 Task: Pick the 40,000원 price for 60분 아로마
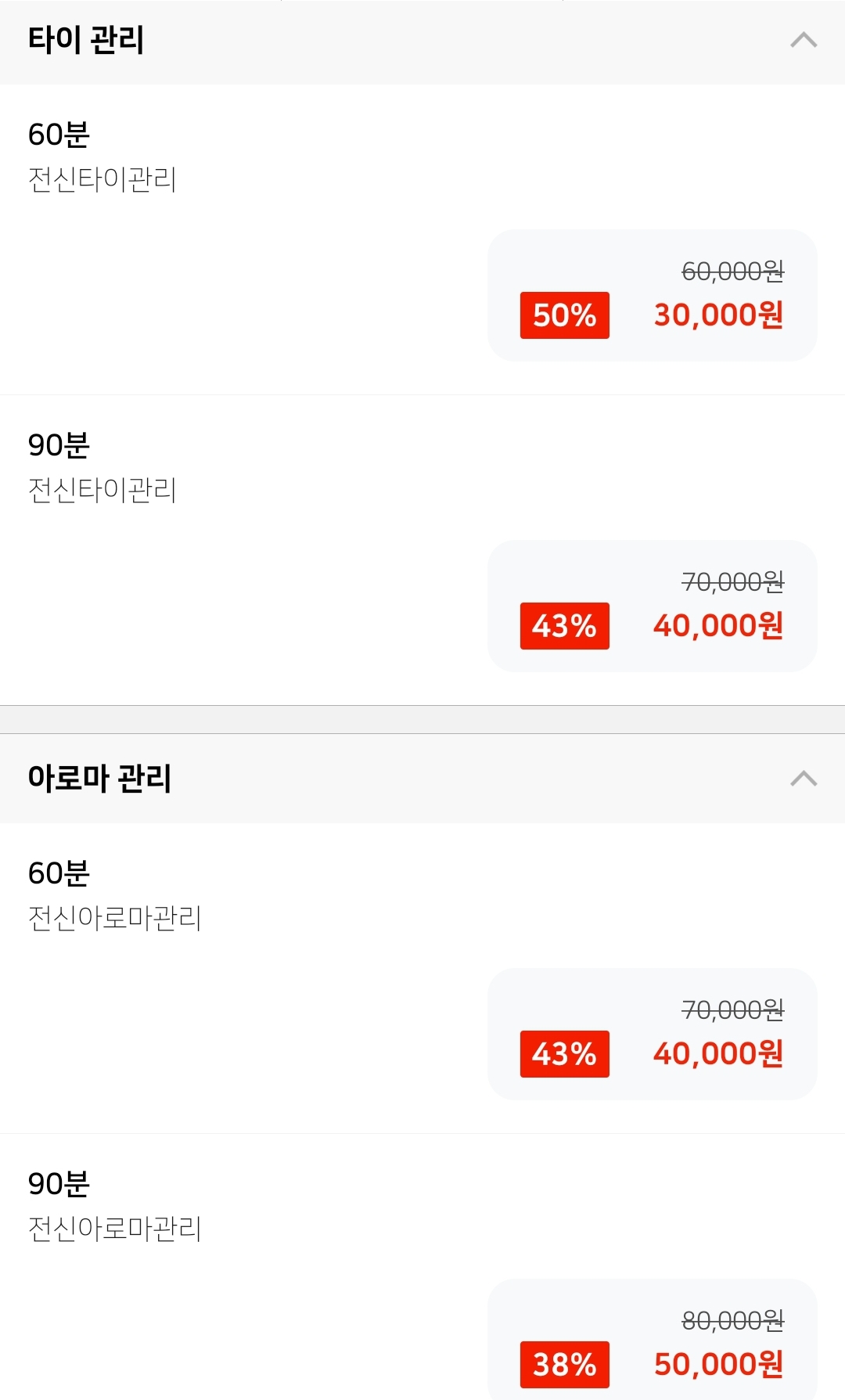718,1053
